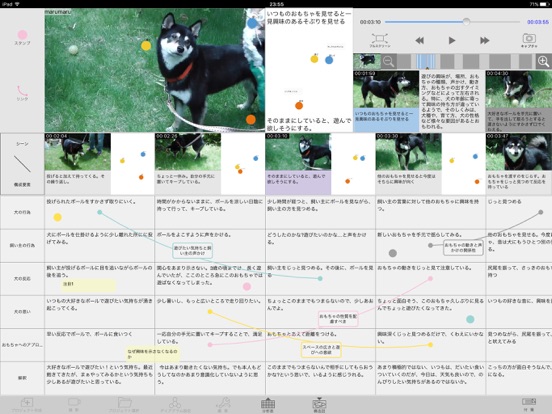
Task: Open the stamp diagram beside 00:02:04 scene
Action: pos(133,164)
